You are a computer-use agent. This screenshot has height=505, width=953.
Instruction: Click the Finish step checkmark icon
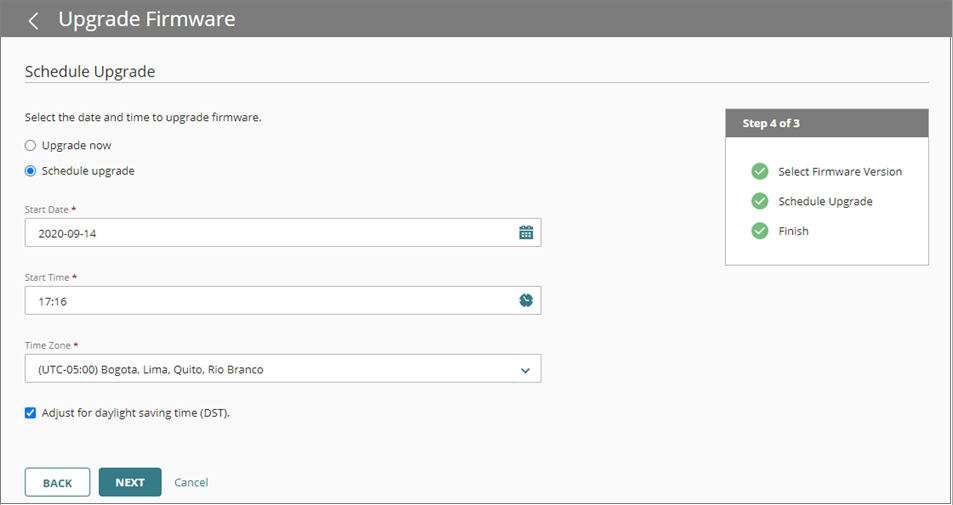point(760,231)
